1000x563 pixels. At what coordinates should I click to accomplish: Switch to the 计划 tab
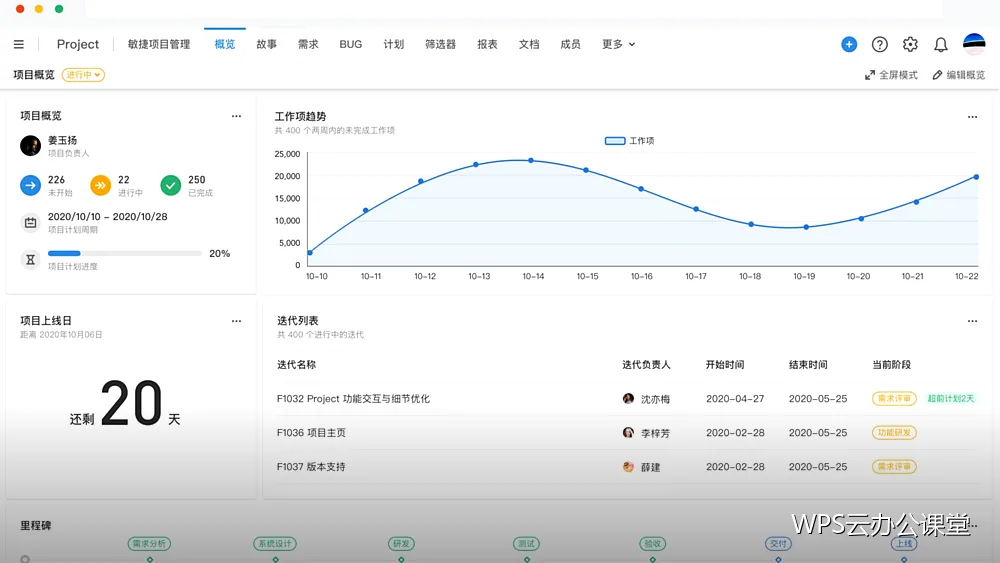(x=393, y=44)
